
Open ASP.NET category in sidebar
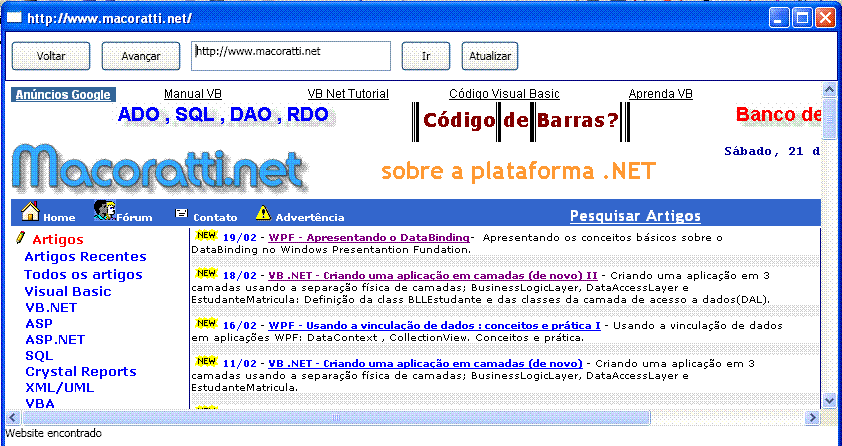point(55,340)
